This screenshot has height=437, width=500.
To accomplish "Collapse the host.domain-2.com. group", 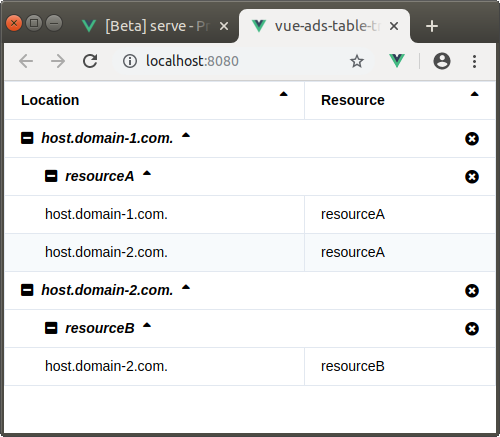I will pos(27,290).
